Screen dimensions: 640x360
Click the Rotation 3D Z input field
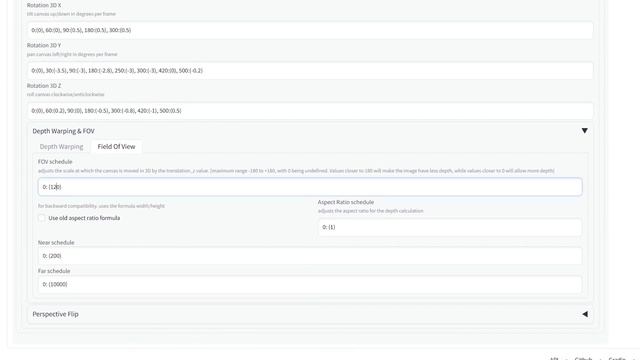(310, 111)
